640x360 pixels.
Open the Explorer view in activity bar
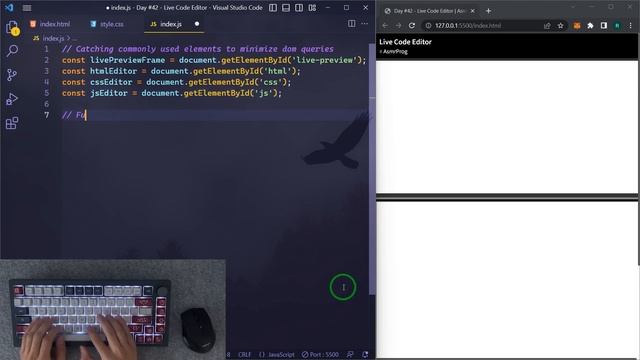pos(12,28)
